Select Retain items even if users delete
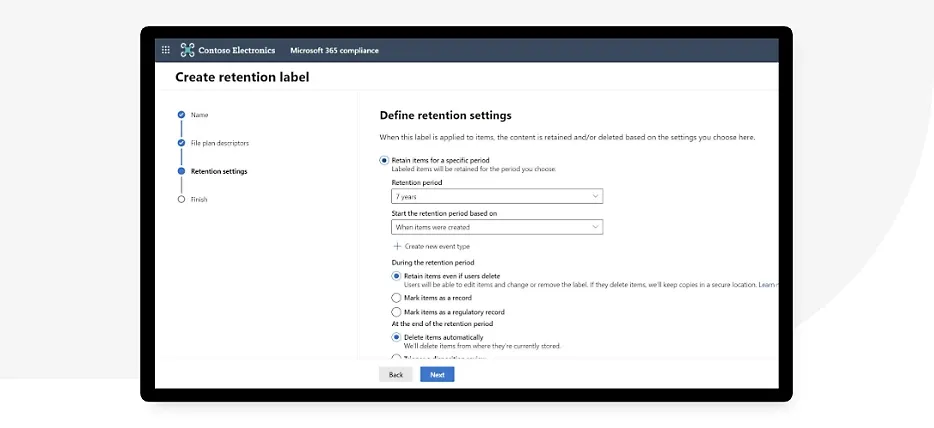Viewport: 934px width, 428px height. (396, 275)
